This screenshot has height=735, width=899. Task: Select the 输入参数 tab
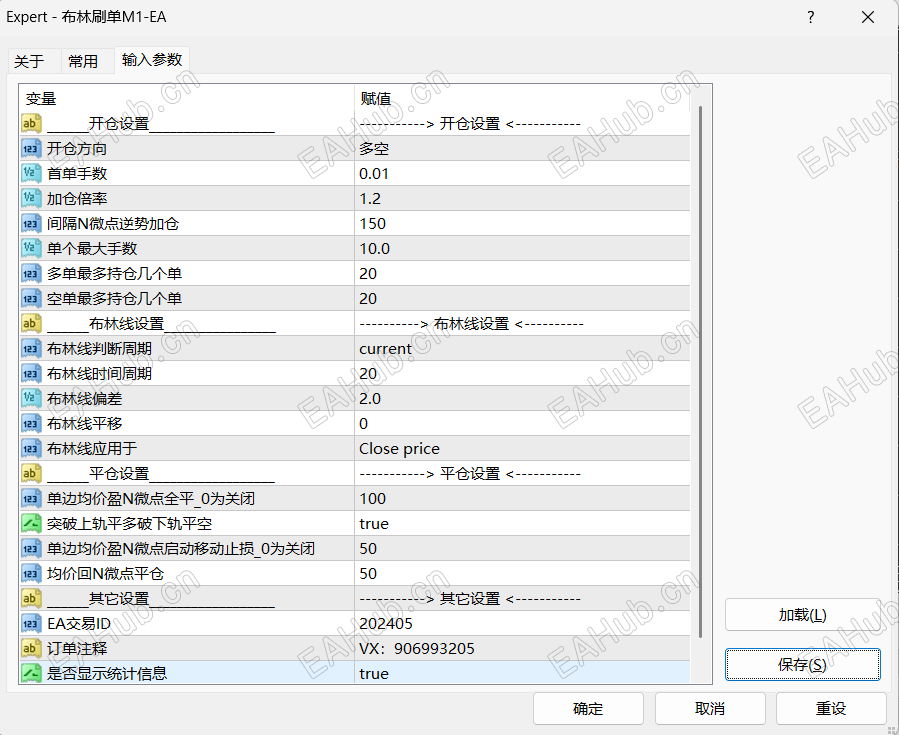[152, 60]
